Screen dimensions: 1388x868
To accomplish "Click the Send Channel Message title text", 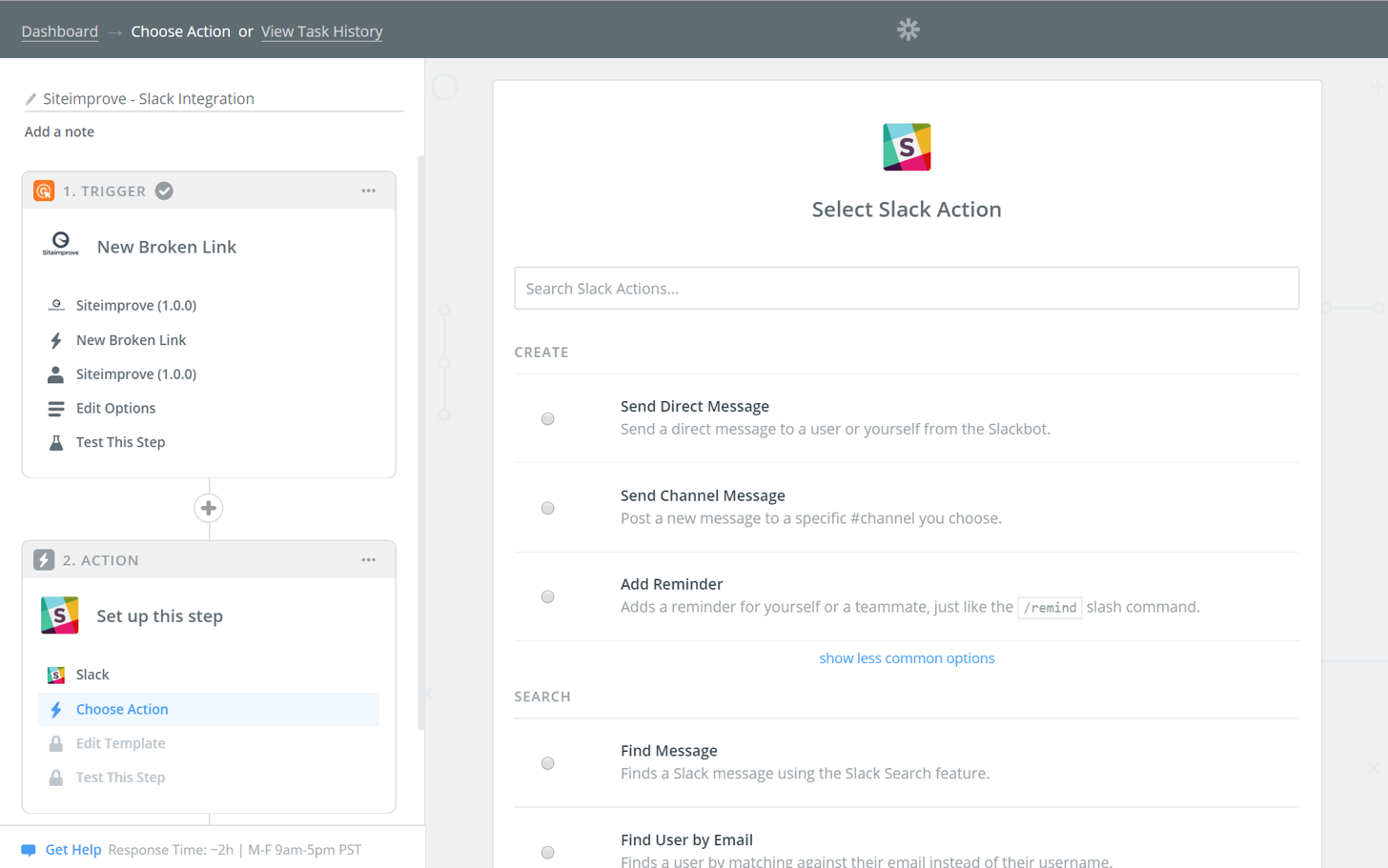I will coord(703,495).
